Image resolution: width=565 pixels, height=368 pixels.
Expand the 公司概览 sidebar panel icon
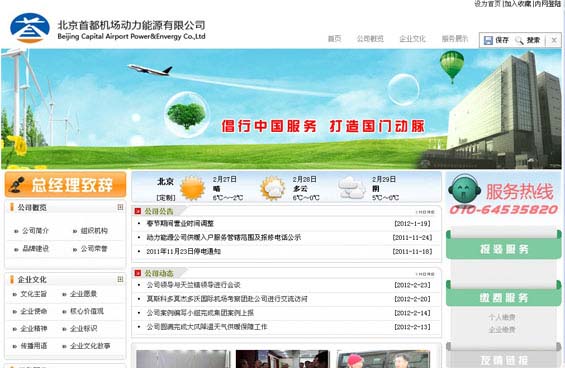point(120,207)
